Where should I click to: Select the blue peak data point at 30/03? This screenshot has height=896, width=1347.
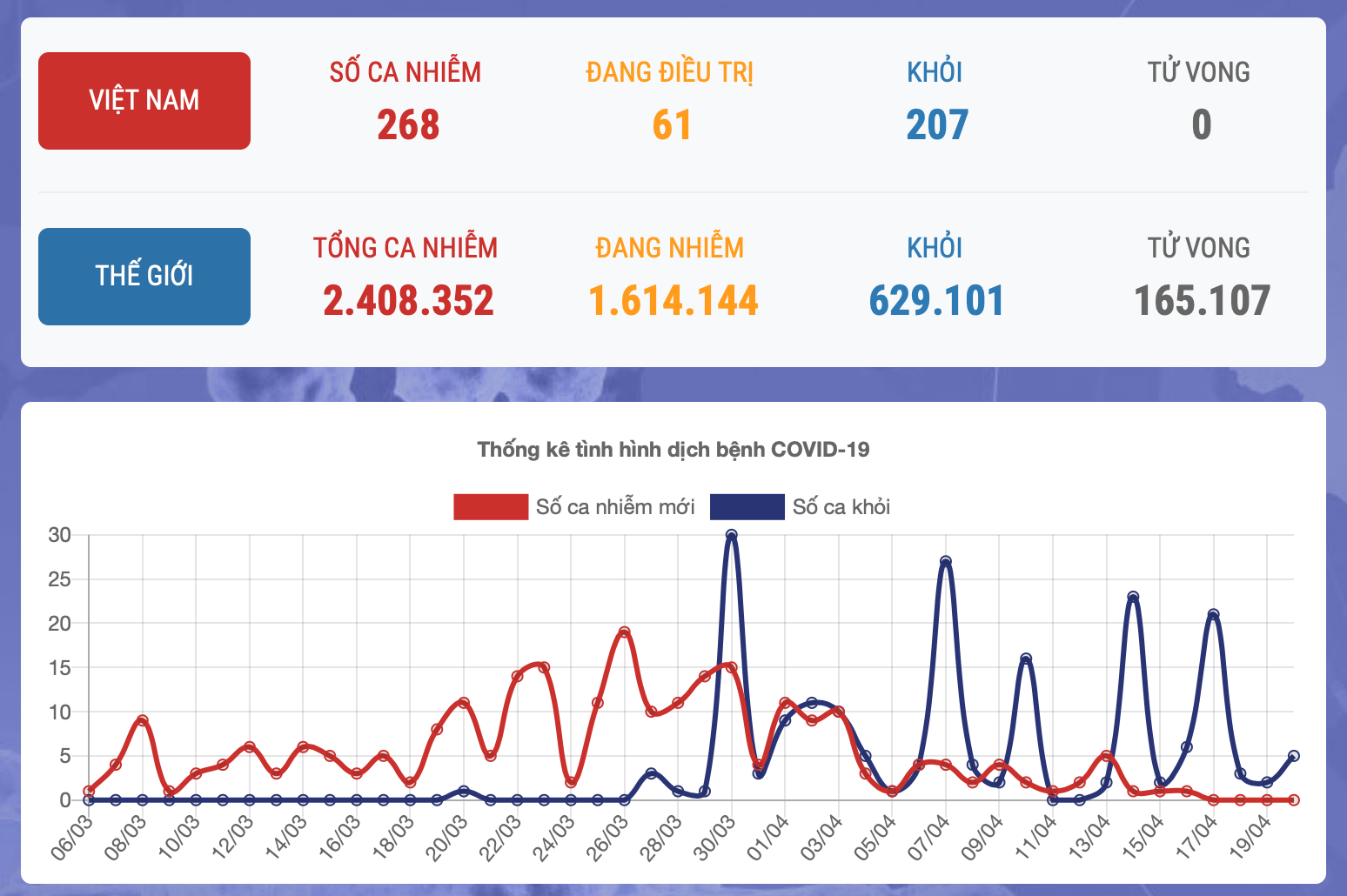(732, 535)
